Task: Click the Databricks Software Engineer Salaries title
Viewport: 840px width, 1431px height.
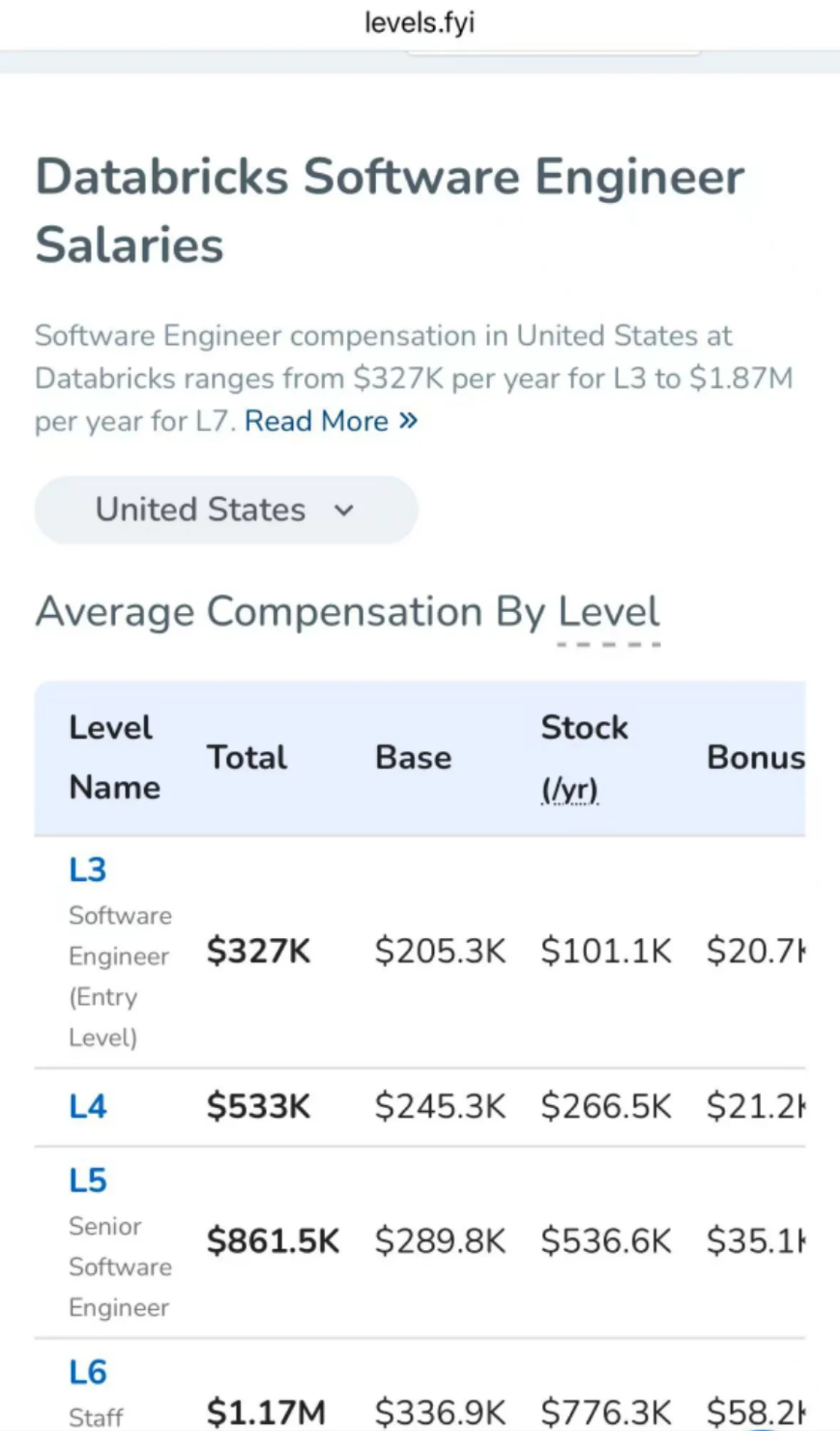Action: [x=390, y=210]
